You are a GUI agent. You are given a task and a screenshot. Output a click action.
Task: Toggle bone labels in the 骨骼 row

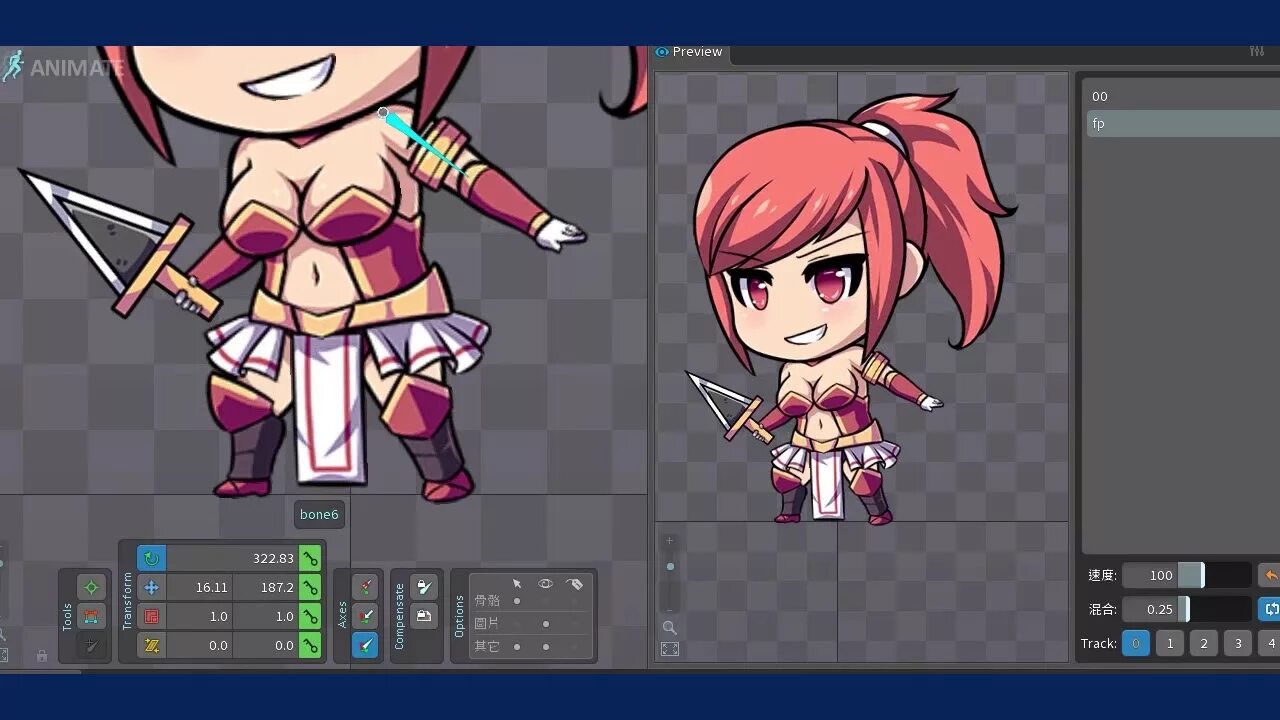[574, 601]
